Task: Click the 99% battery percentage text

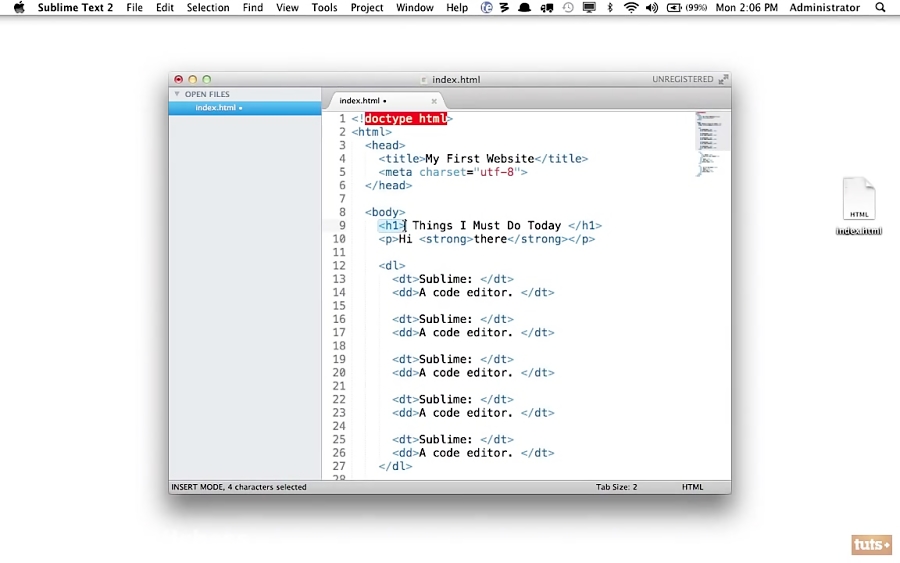Action: (x=696, y=7)
